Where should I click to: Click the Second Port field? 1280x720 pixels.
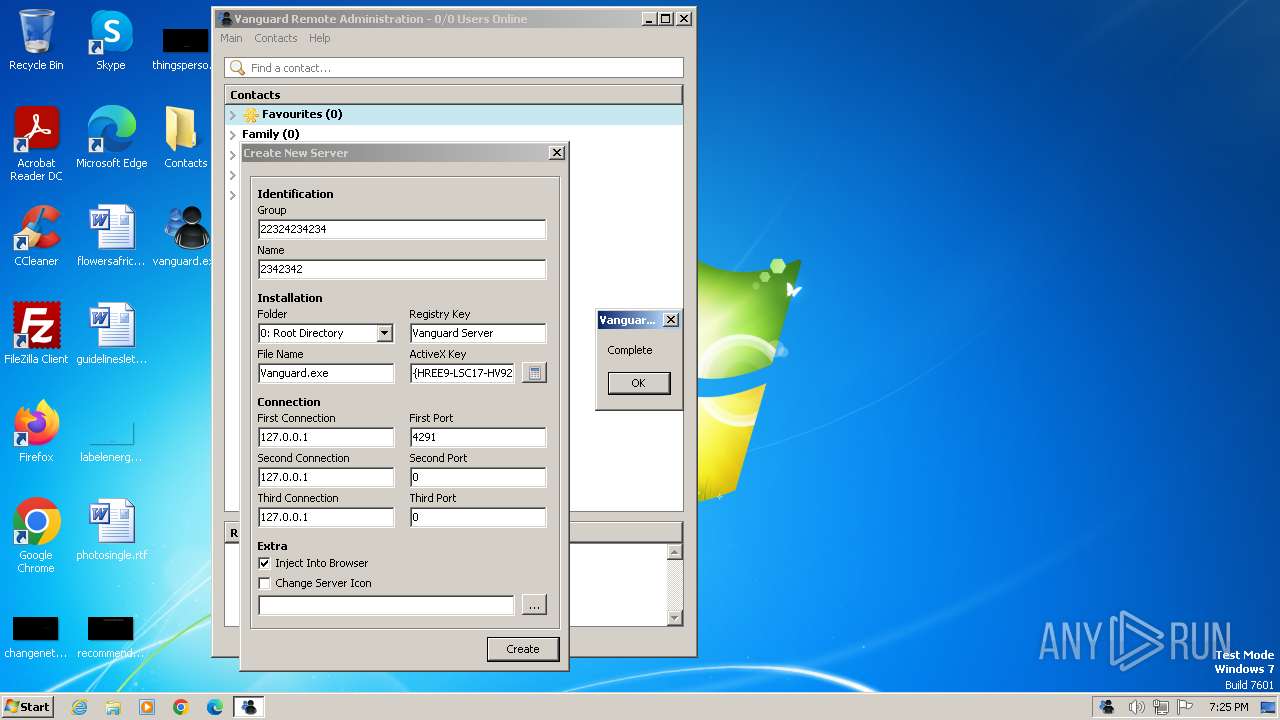tap(478, 477)
